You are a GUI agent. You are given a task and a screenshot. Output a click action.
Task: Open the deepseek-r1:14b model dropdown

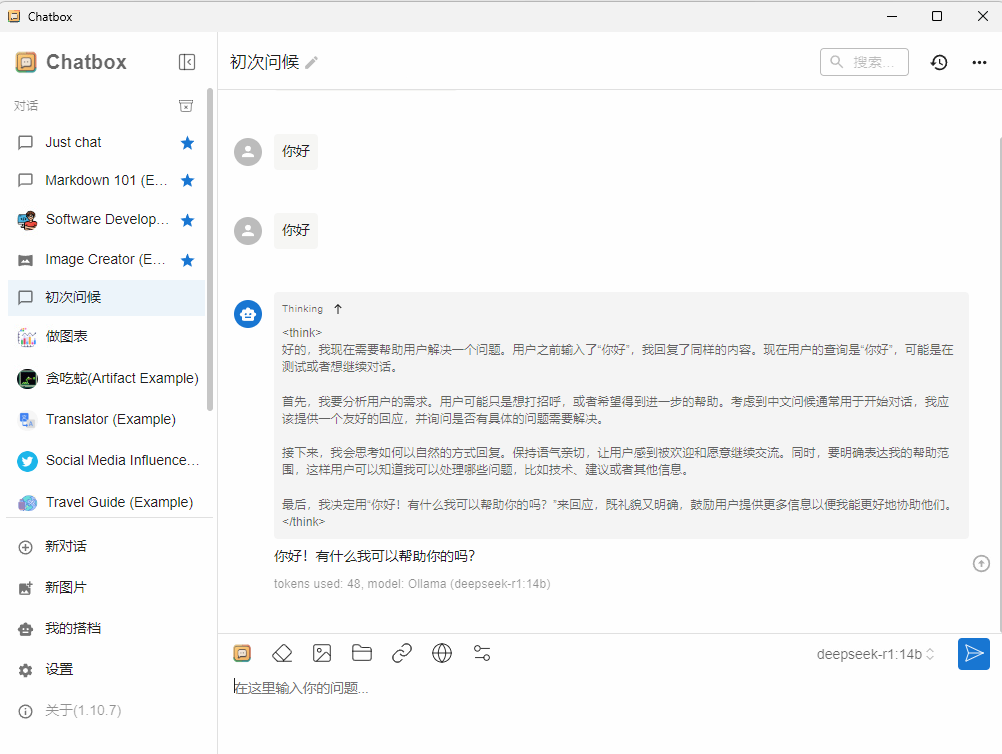[875, 654]
